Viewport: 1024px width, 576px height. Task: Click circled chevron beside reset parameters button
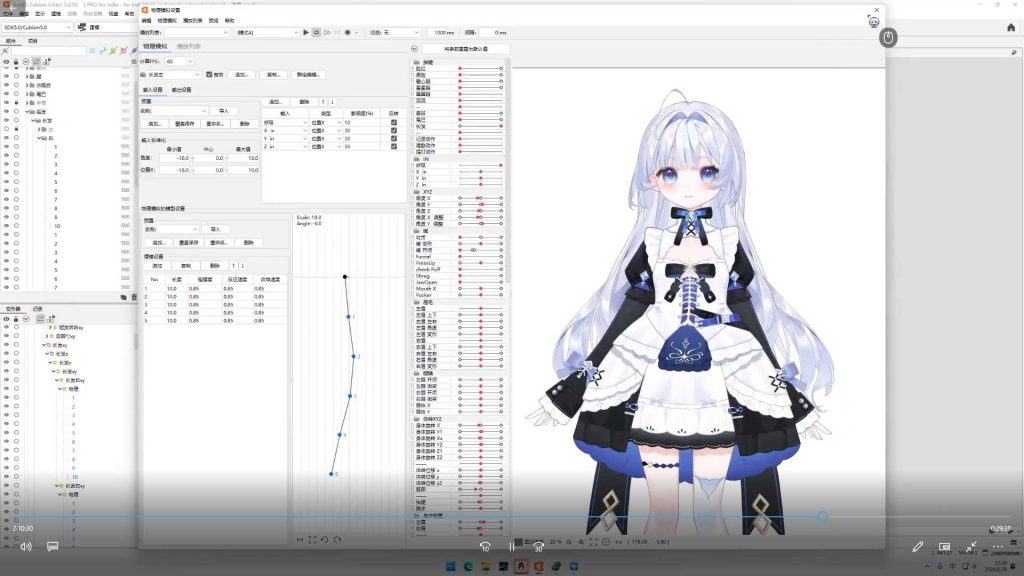tap(414, 49)
